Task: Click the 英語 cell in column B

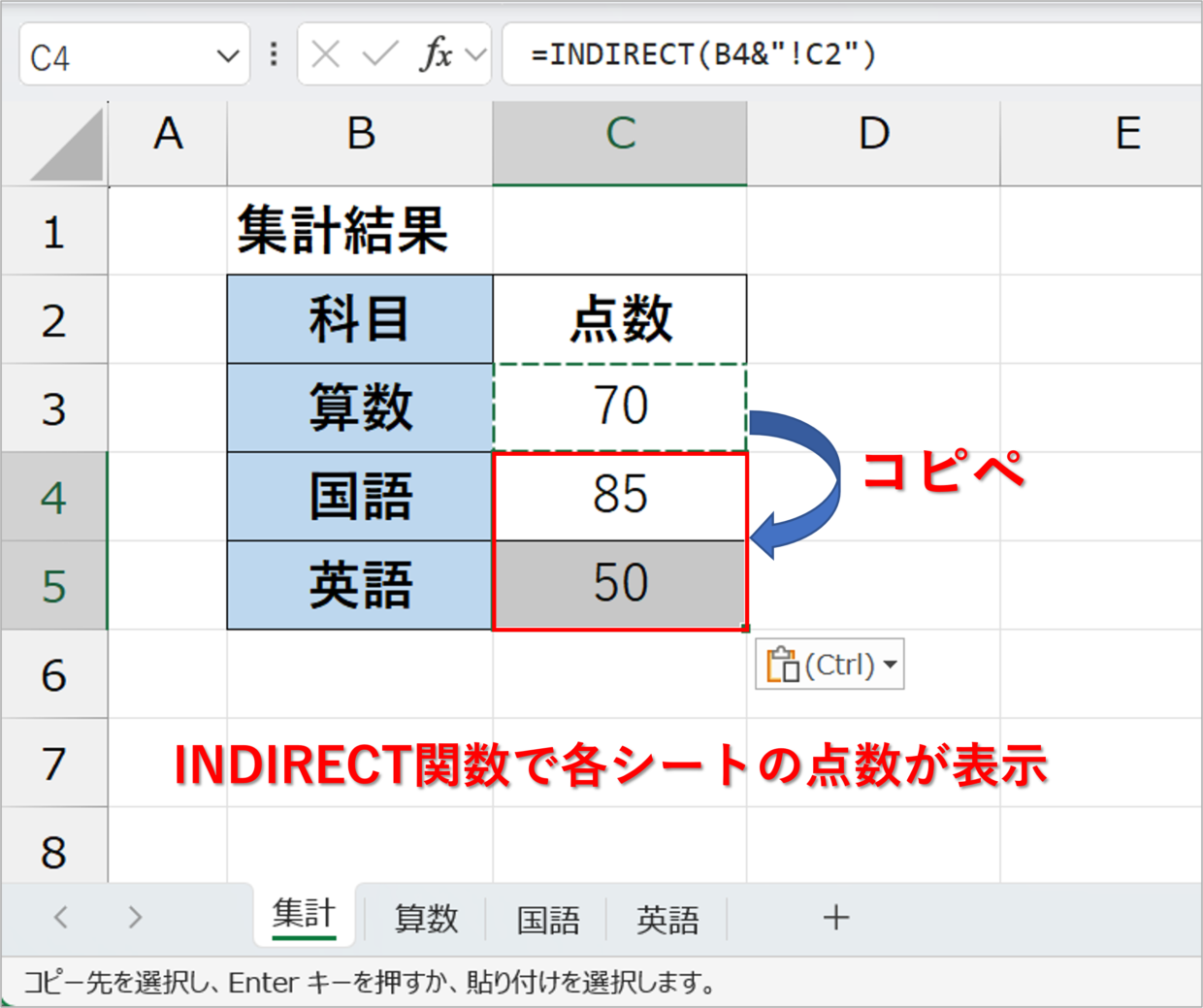Action: [360, 586]
